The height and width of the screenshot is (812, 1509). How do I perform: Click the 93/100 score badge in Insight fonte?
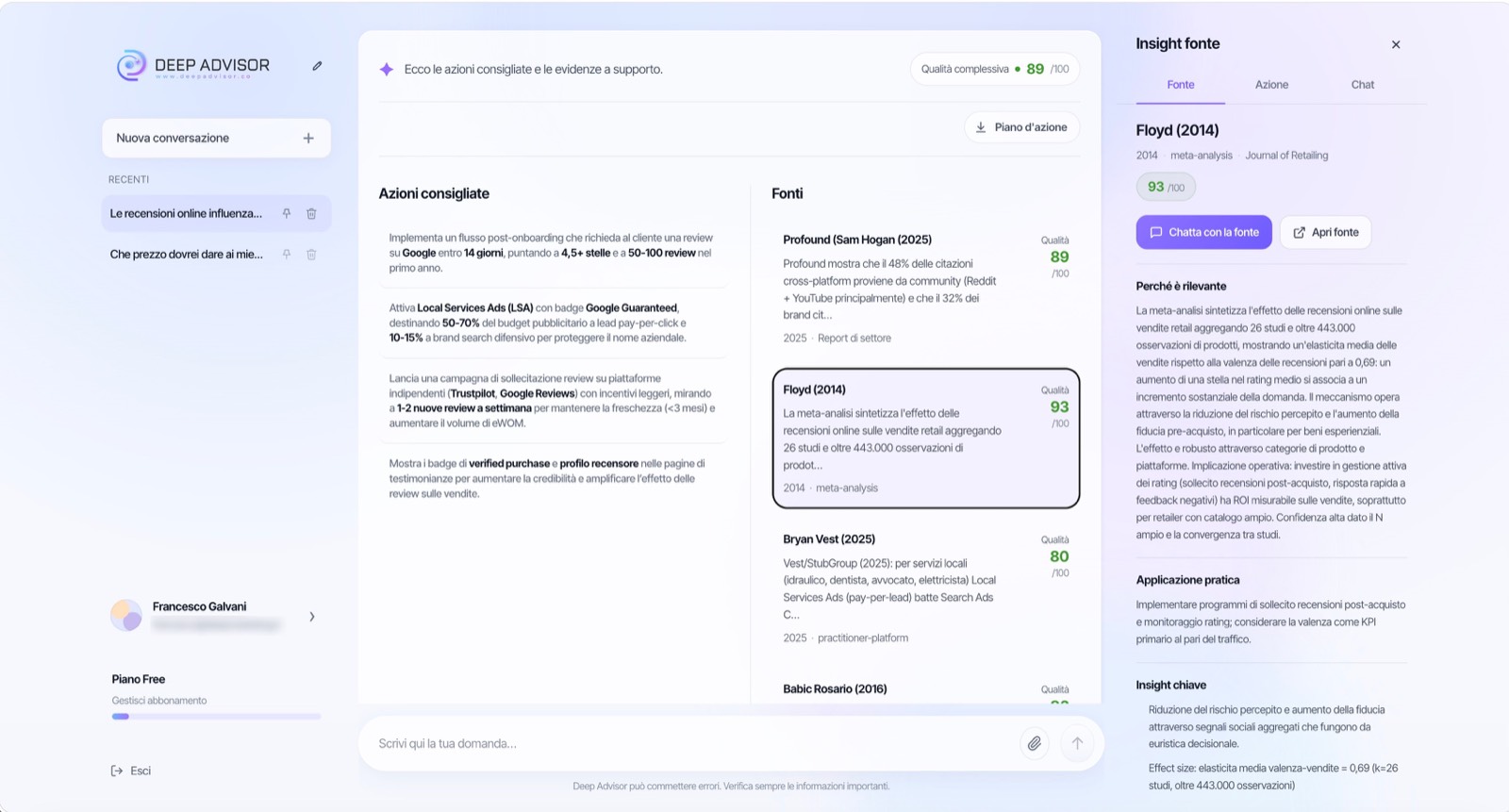pyautogui.click(x=1166, y=187)
